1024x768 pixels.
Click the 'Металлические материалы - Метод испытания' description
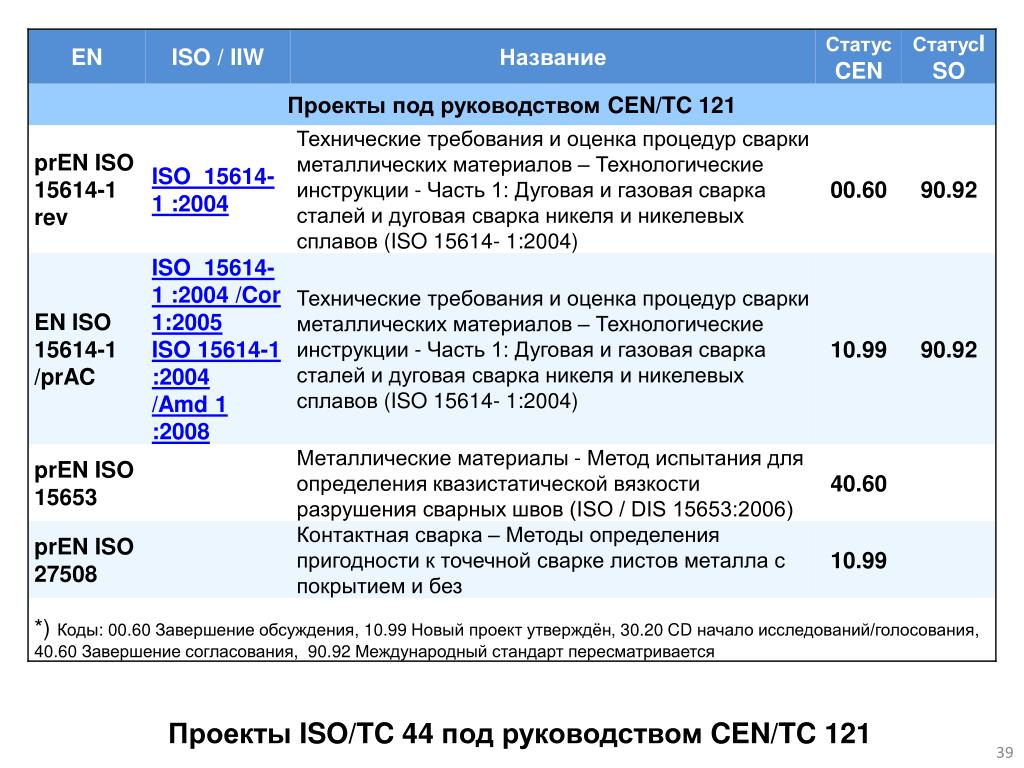coord(550,483)
